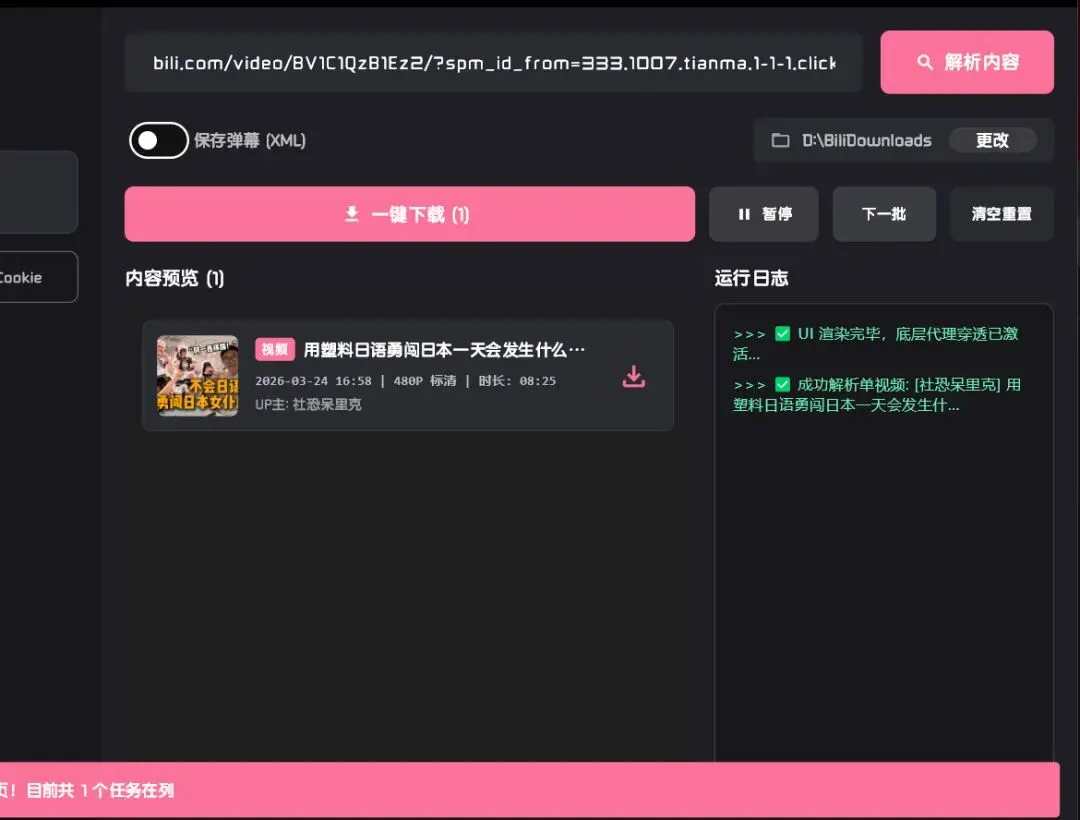Image resolution: width=1080 pixels, height=820 pixels.
Task: Click the download arrow icon in 一键下载 button
Action: point(351,214)
